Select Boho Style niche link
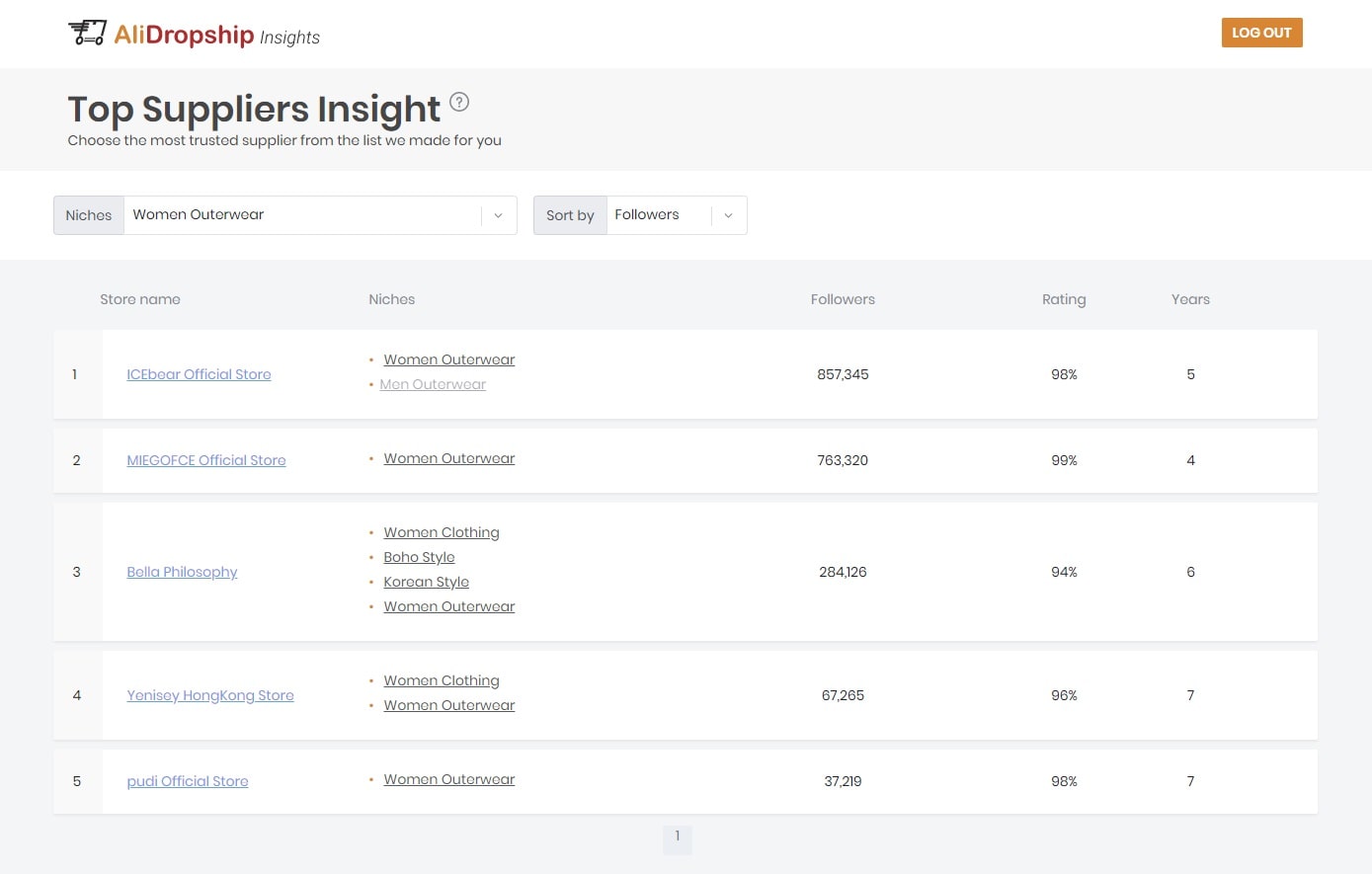Viewport: 1372px width, 874px height. pyautogui.click(x=419, y=557)
